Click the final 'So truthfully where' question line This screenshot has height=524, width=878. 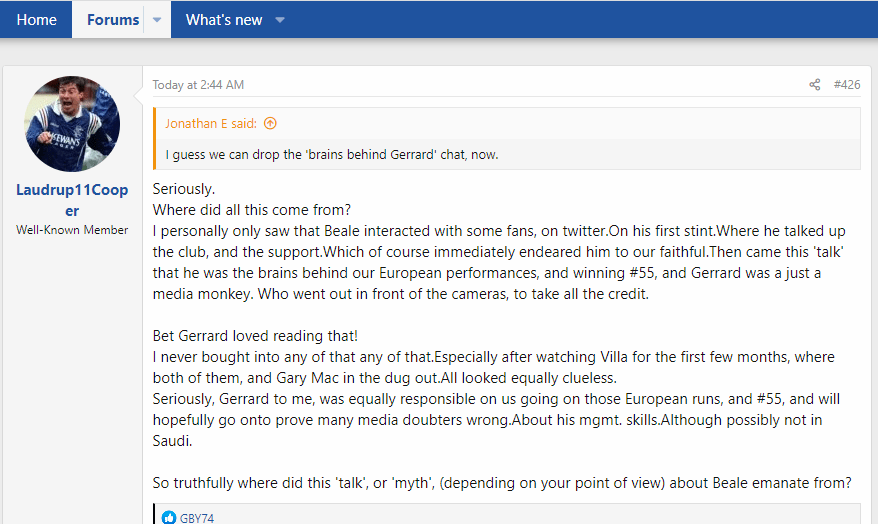tap(500, 482)
